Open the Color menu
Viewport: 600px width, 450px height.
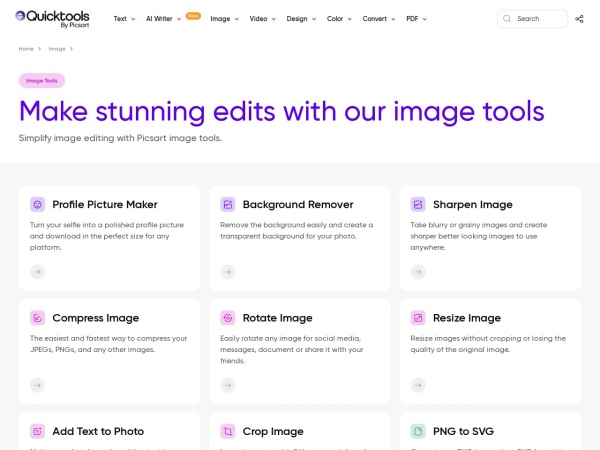(339, 19)
